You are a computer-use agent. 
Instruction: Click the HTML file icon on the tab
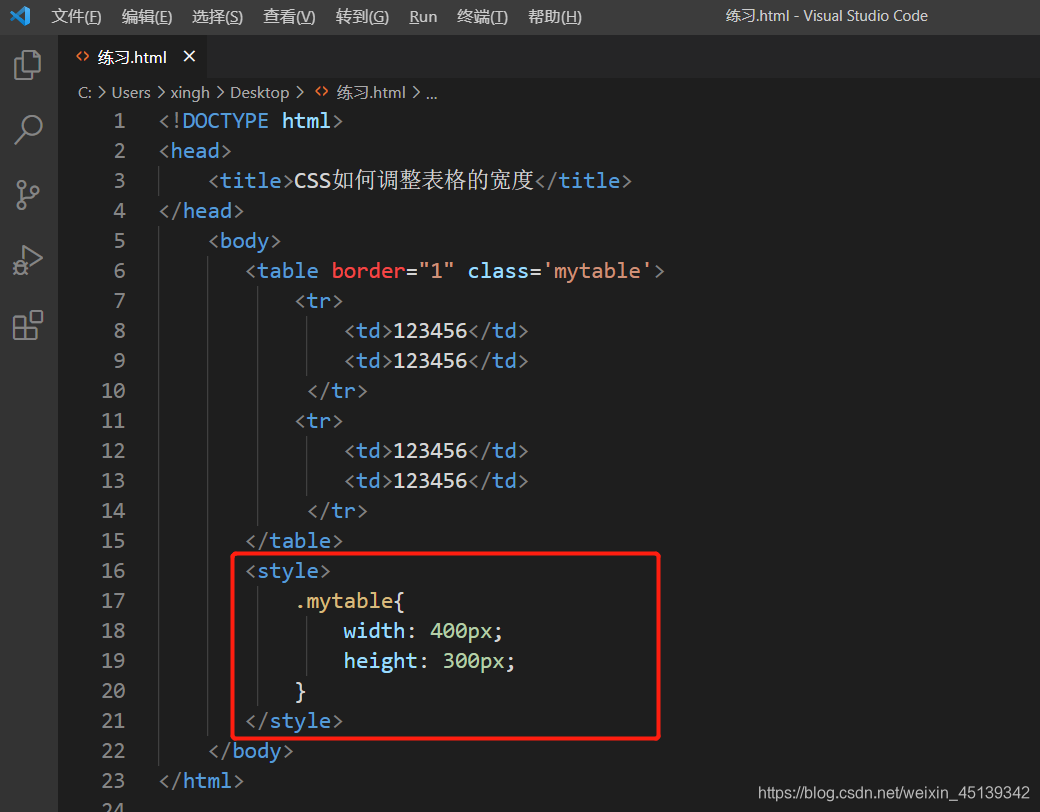point(82,56)
